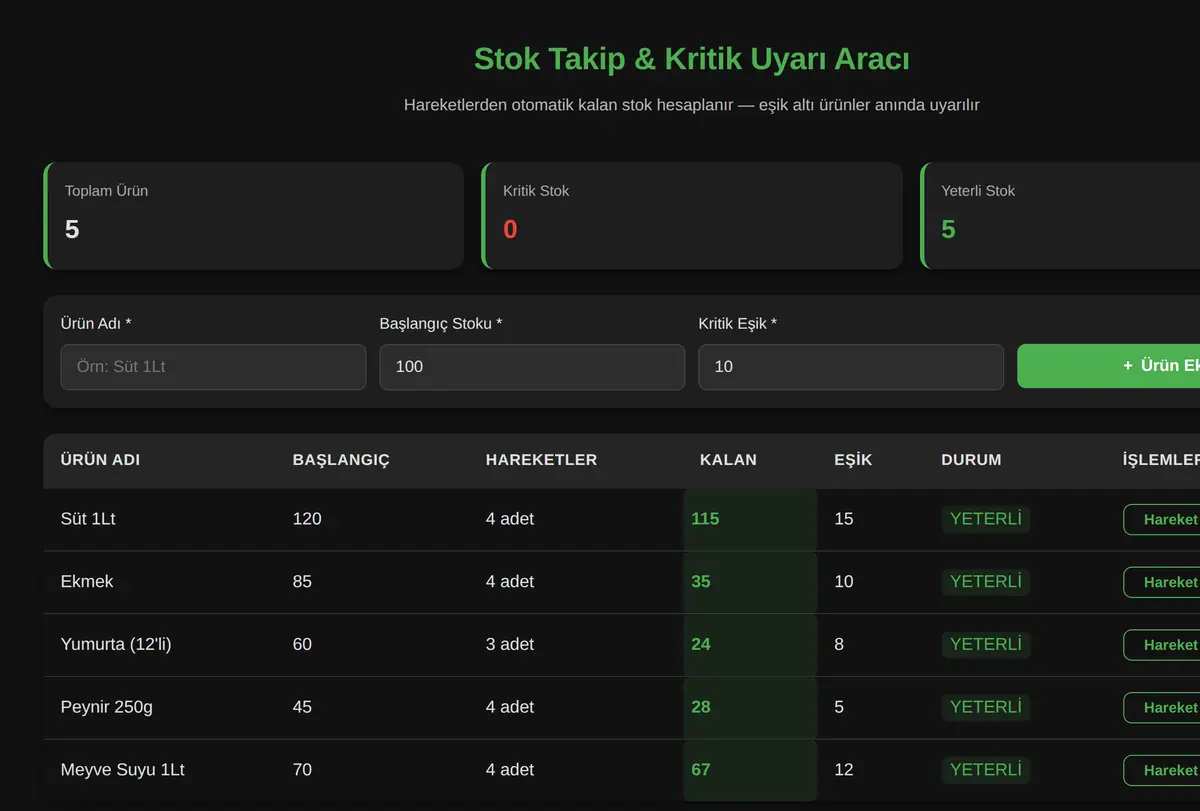Click threshold value 15 for Süt 1Lt

[844, 519]
